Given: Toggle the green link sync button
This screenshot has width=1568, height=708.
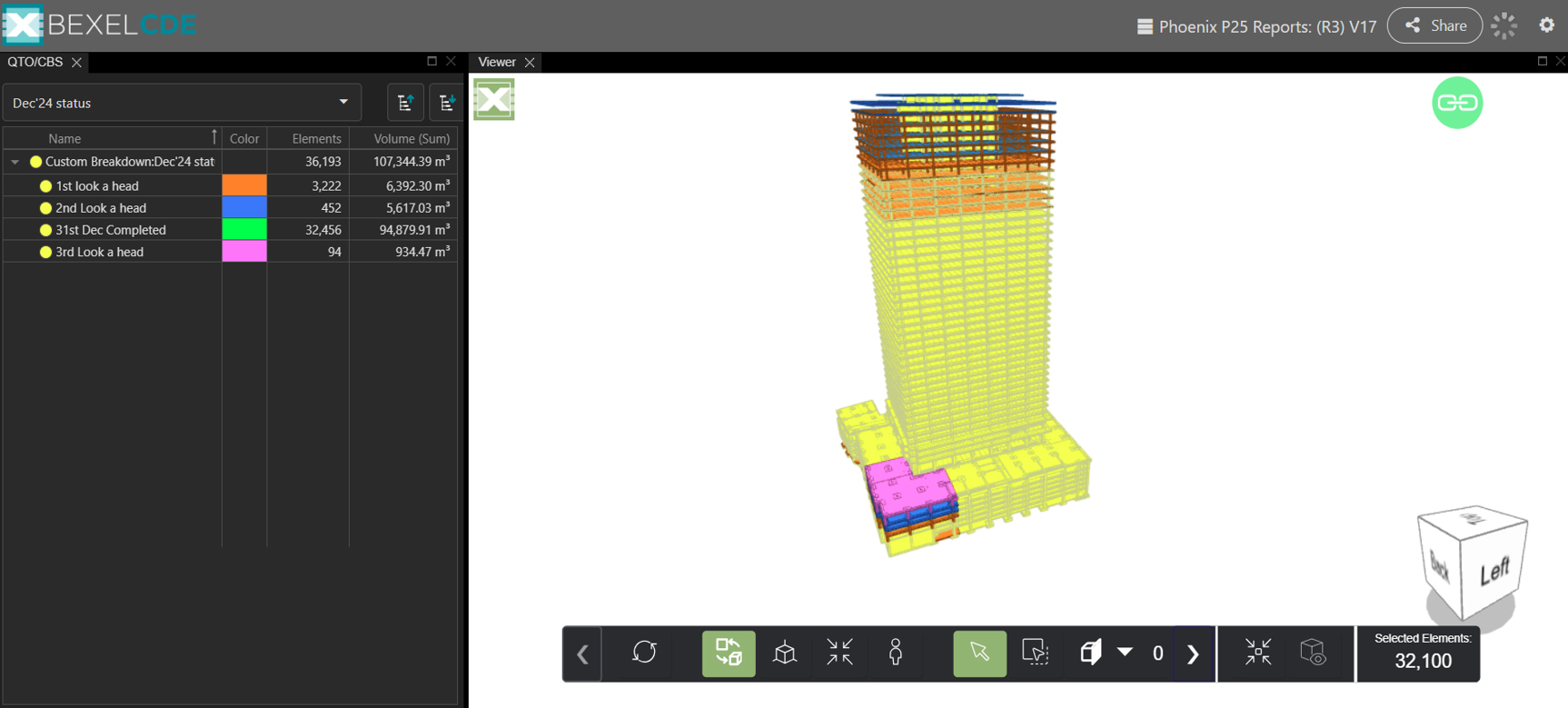Looking at the screenshot, I should pyautogui.click(x=1456, y=103).
